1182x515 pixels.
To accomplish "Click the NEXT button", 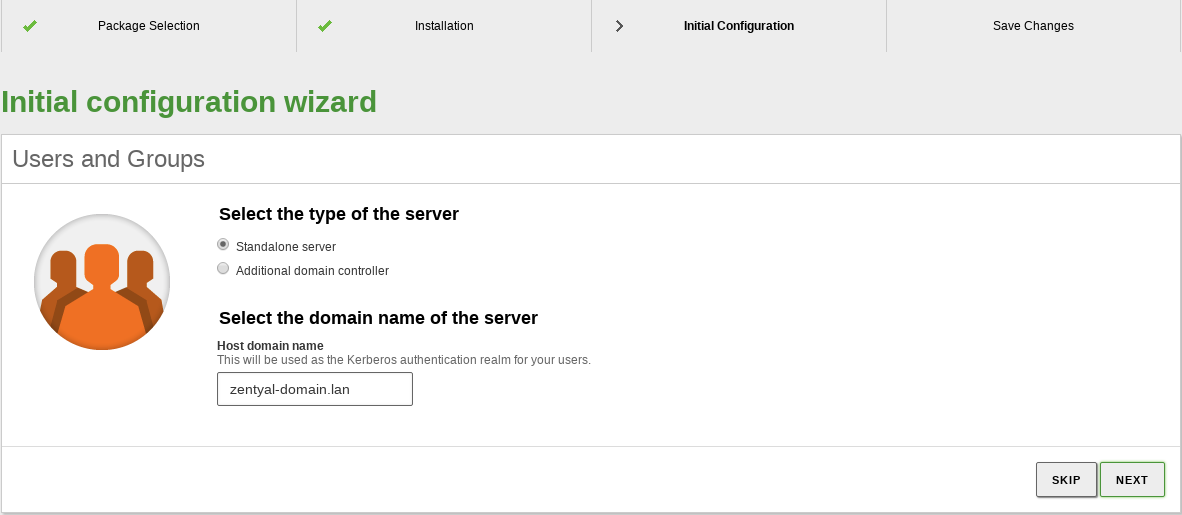I will pos(1132,480).
